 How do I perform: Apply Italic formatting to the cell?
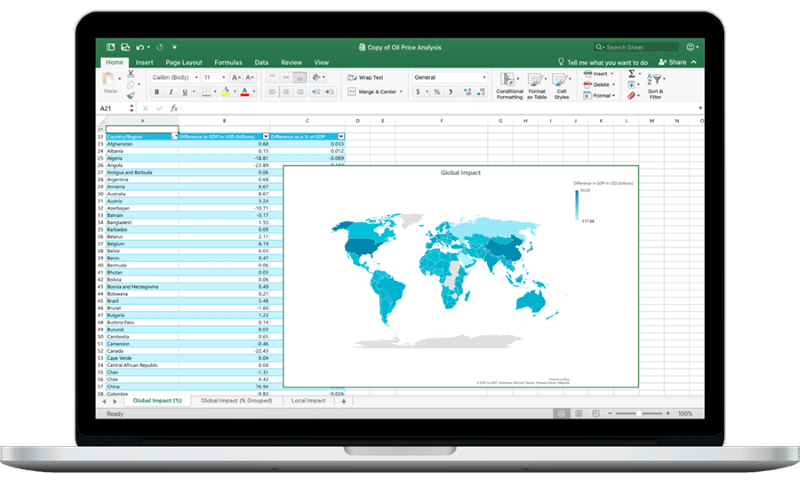pos(171,92)
